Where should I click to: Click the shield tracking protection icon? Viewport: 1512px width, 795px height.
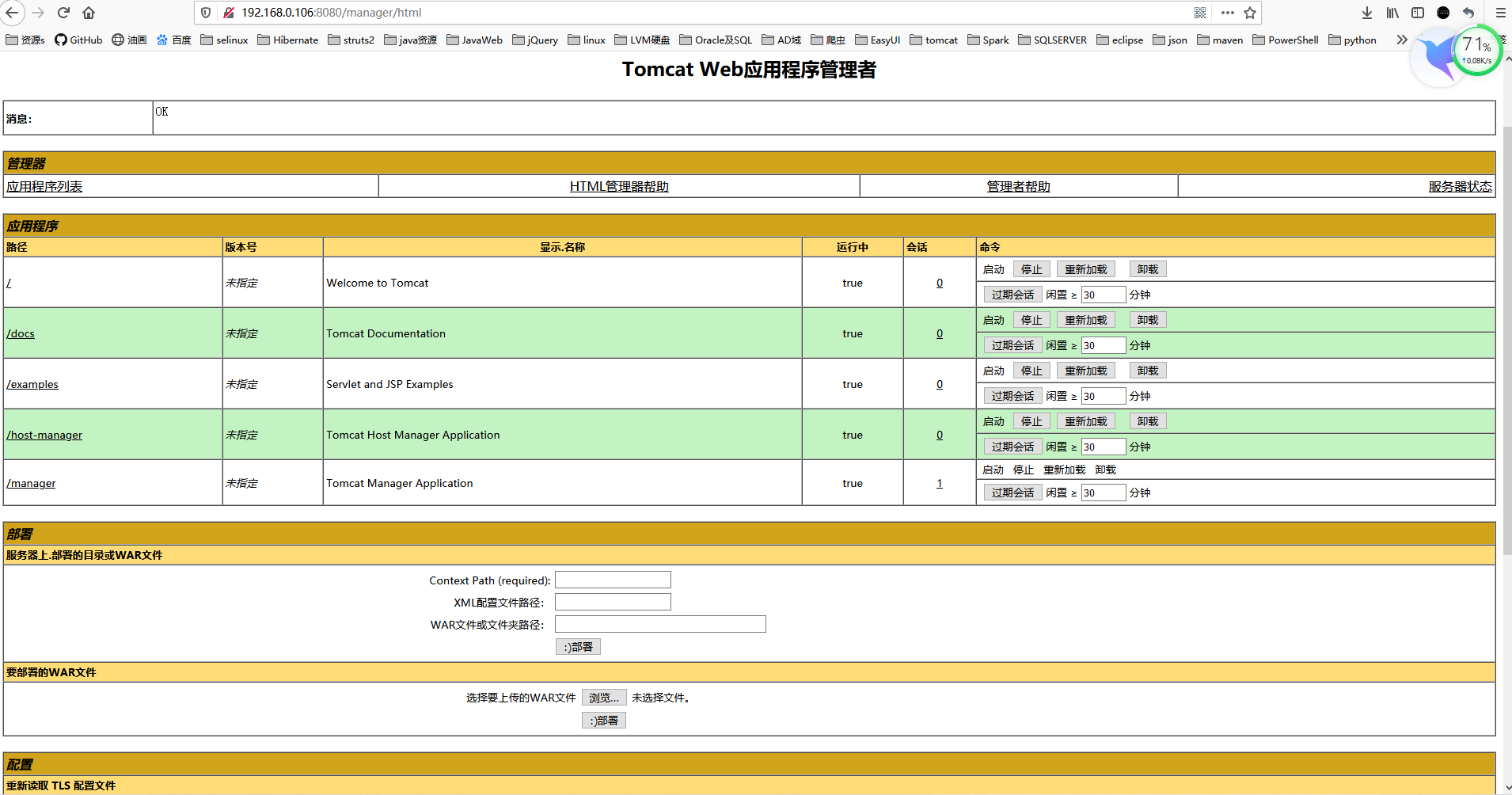coord(206,13)
